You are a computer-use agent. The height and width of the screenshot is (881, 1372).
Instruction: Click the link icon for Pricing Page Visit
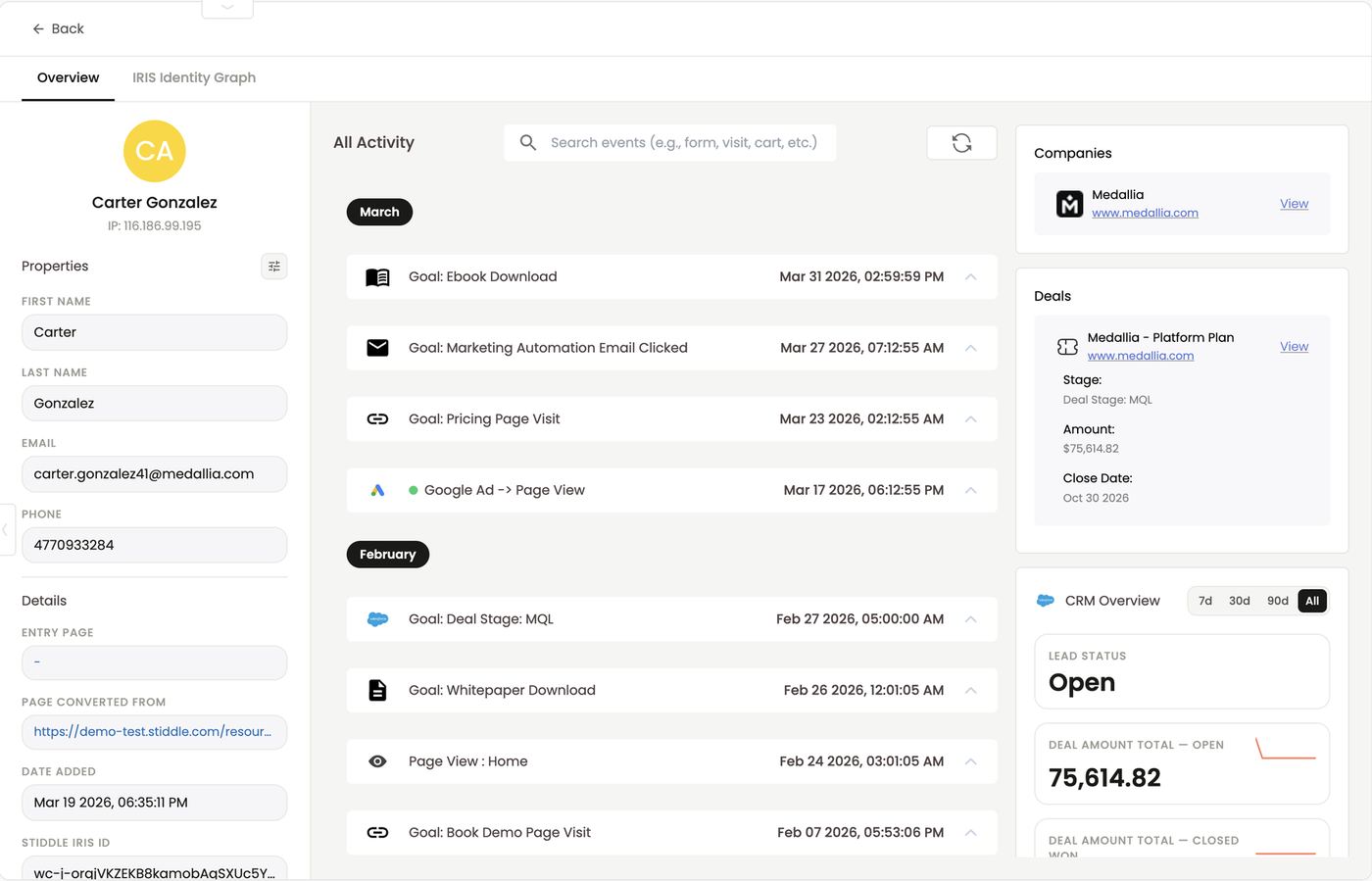[377, 419]
